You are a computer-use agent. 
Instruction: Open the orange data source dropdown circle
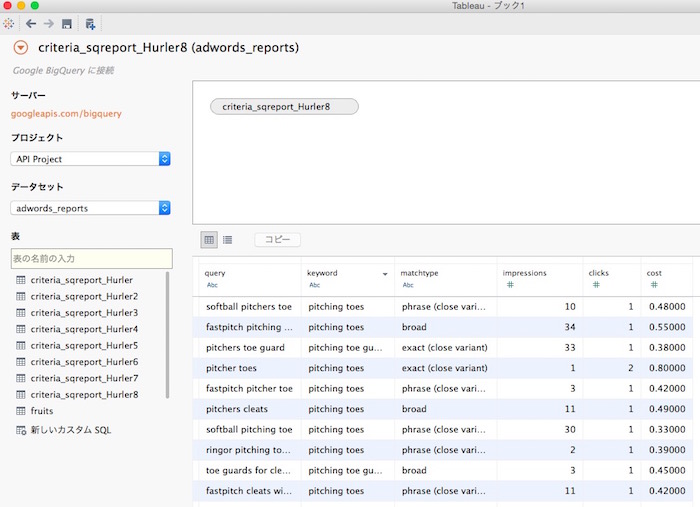21,47
